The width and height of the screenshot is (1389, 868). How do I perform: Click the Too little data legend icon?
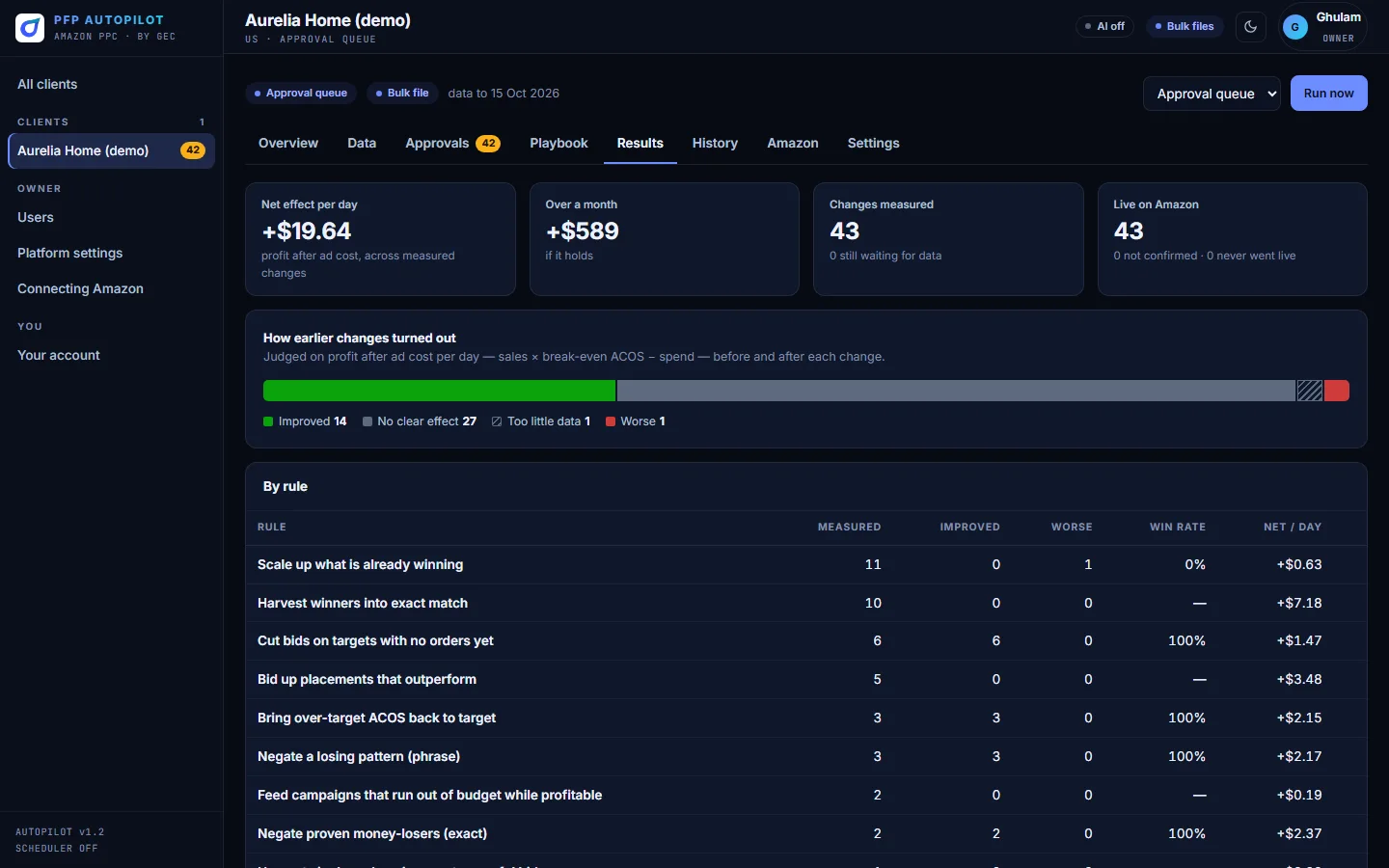tap(497, 421)
